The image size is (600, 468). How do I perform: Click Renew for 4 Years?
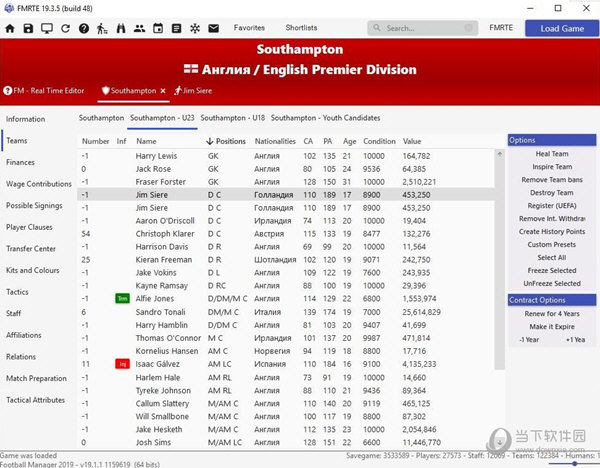point(551,314)
